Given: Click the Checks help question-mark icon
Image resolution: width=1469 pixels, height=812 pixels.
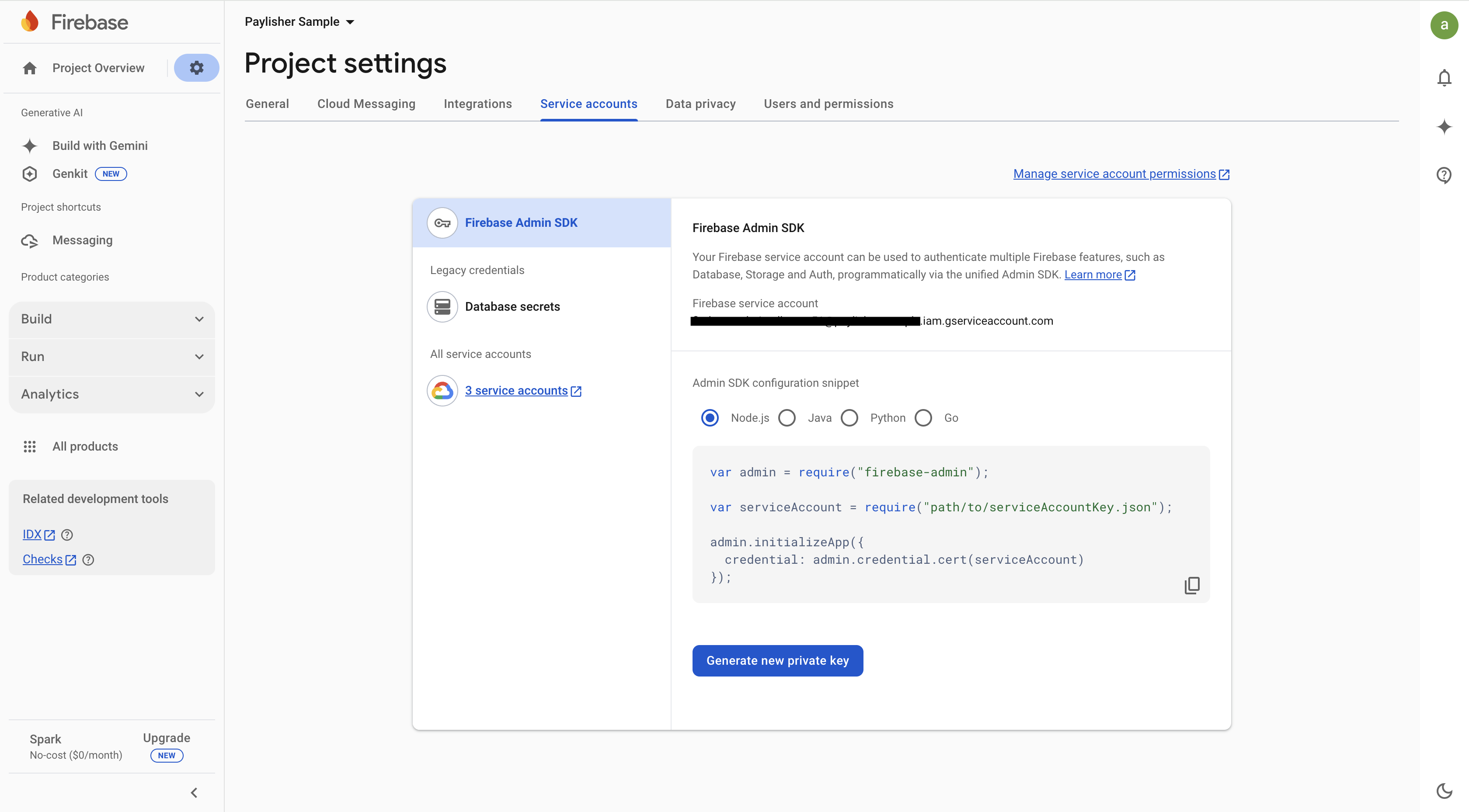Looking at the screenshot, I should tap(88, 560).
